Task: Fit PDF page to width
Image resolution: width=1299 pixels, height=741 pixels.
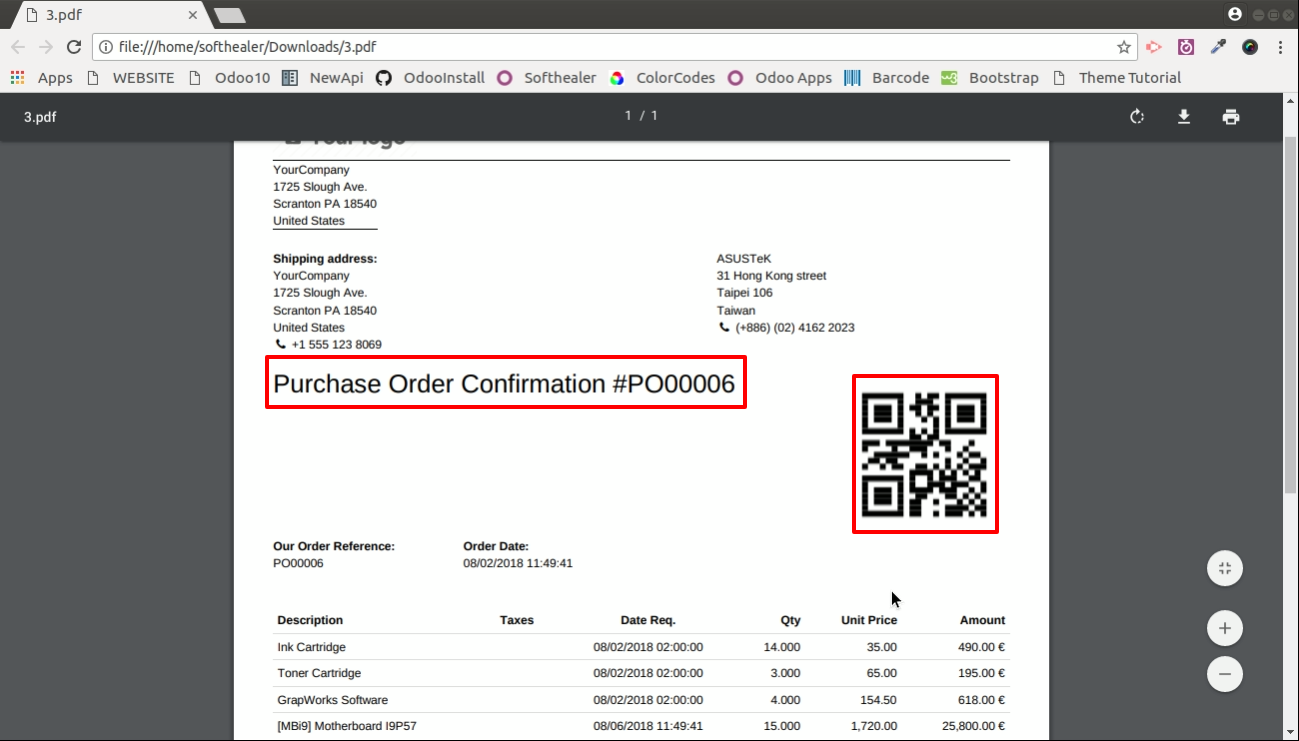Action: click(1225, 569)
